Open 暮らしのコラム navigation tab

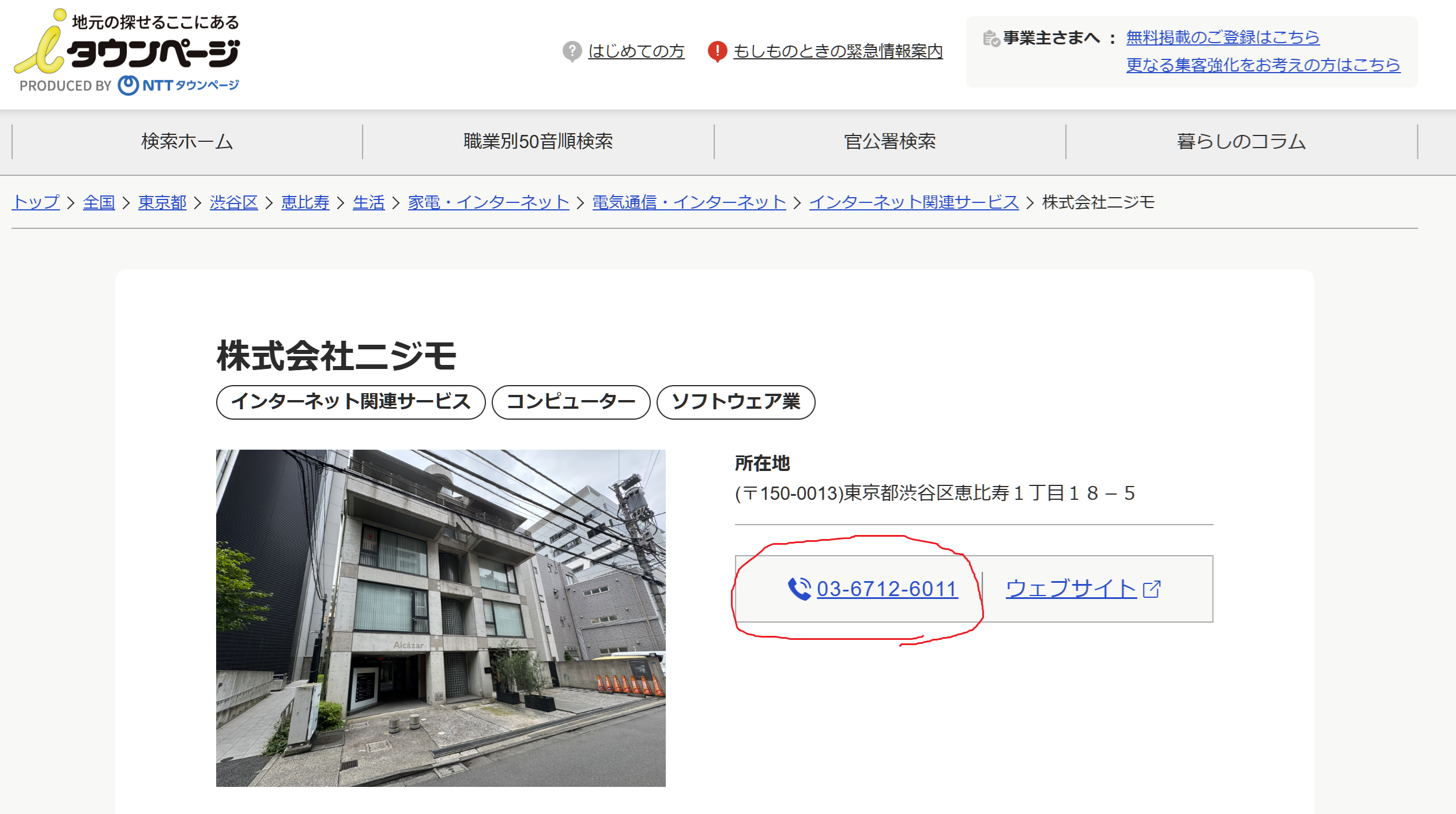coord(1241,141)
